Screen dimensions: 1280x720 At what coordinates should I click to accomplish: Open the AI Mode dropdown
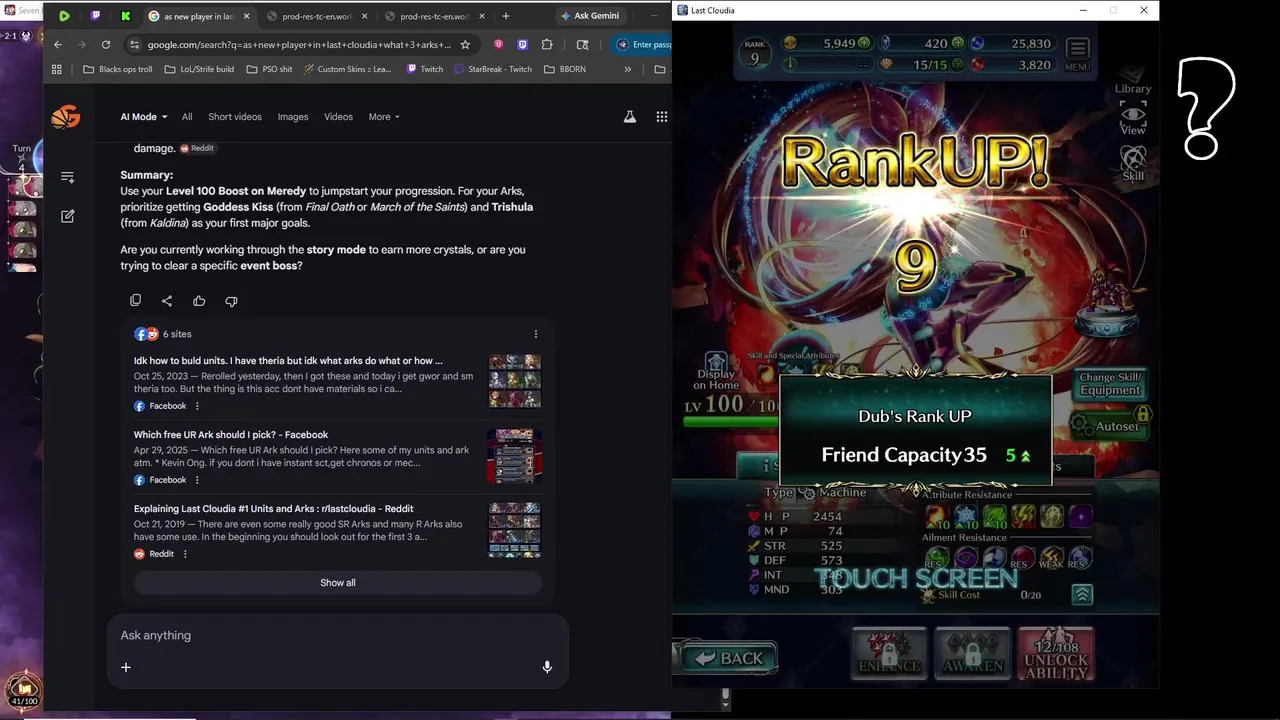click(144, 117)
